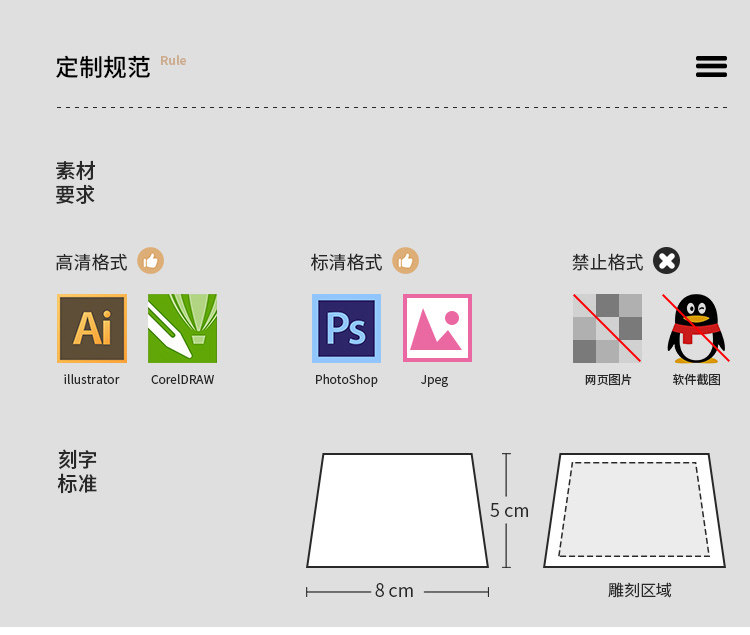The height and width of the screenshot is (635, 750).
Task: Click the 8 cm by 5 cm trapezoid diagram
Action: coord(397,510)
